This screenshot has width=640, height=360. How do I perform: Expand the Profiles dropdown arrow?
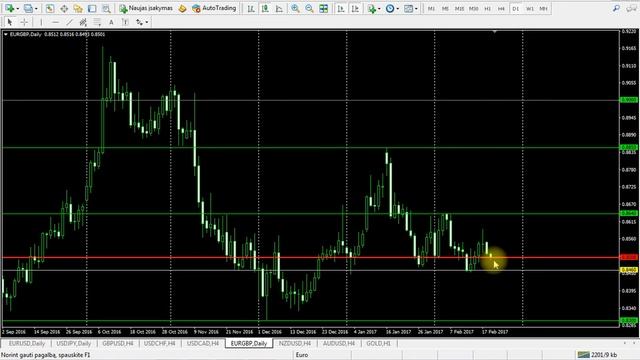tap(36, 9)
